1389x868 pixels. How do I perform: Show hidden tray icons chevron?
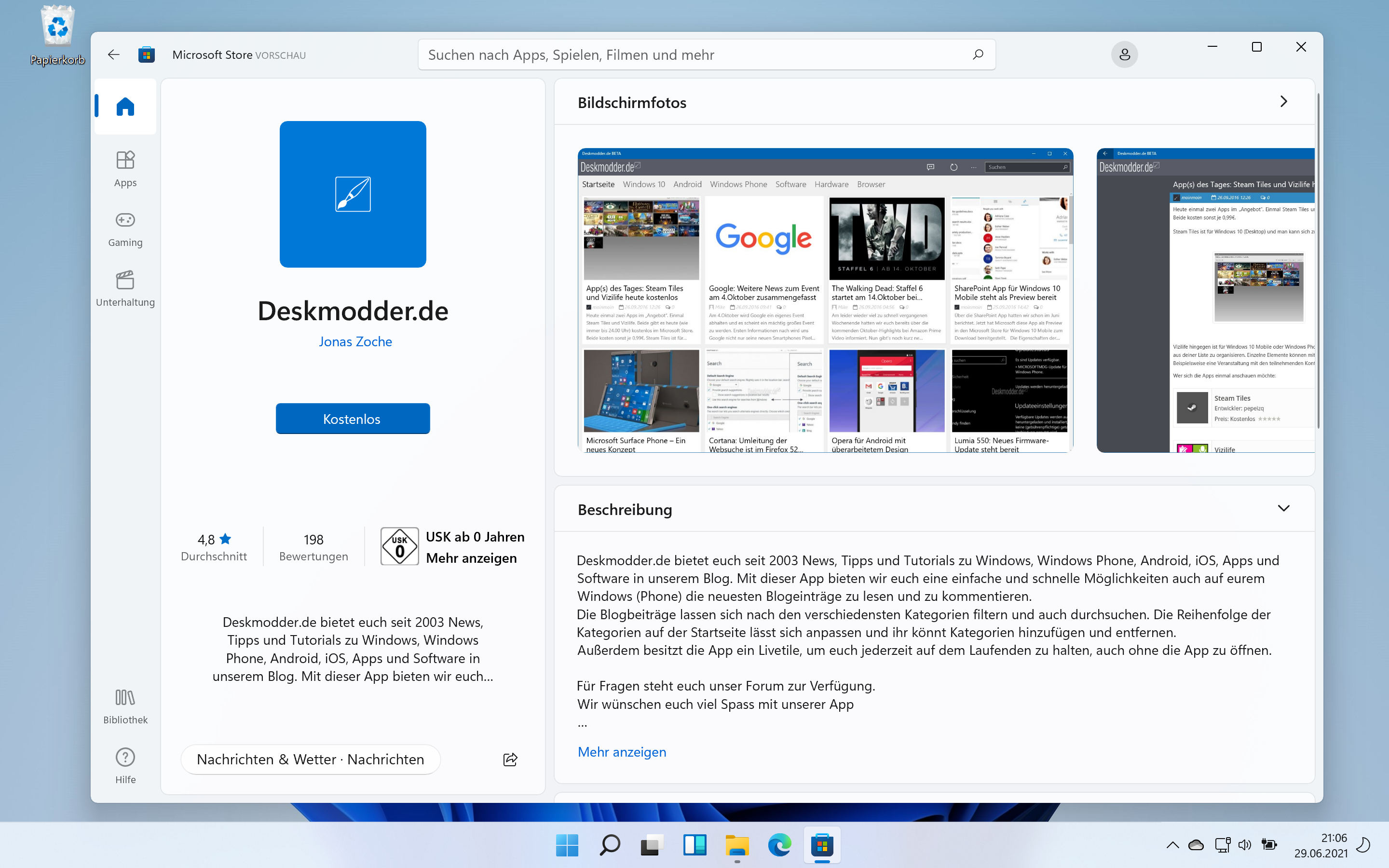(x=1172, y=844)
